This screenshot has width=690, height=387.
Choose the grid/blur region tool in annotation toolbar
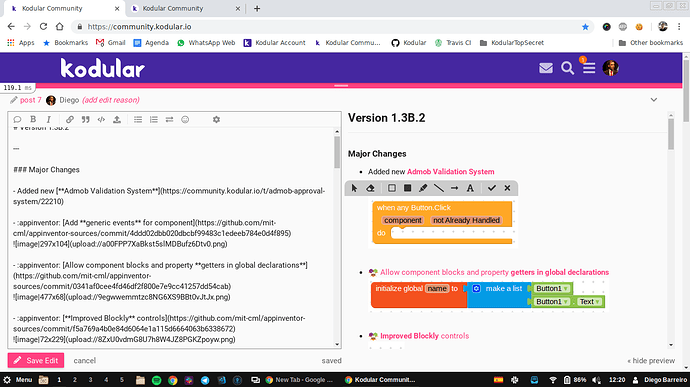coord(392,188)
